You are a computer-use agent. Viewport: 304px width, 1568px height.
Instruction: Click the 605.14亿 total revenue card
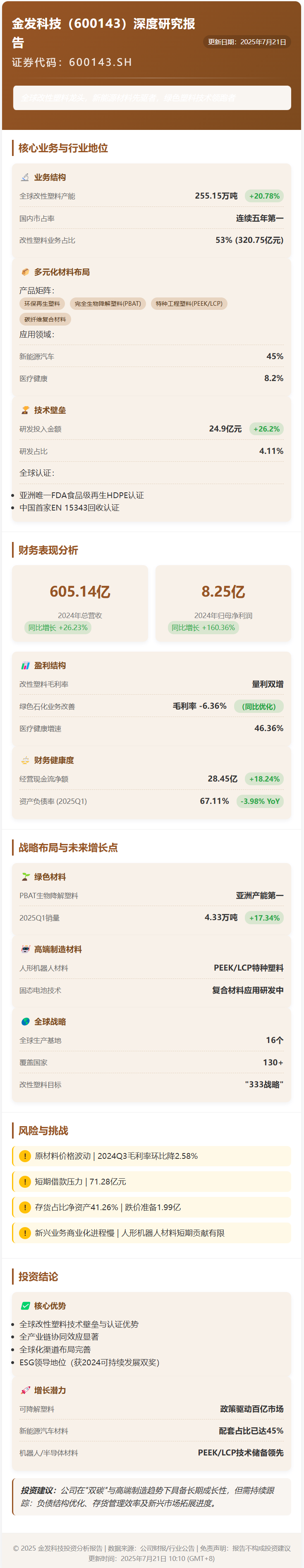point(80,603)
